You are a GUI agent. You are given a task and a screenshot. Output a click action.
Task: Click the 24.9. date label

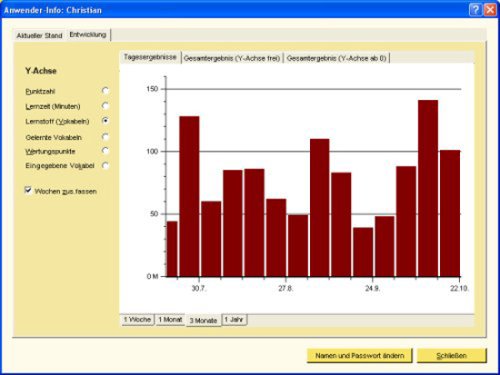(373, 288)
